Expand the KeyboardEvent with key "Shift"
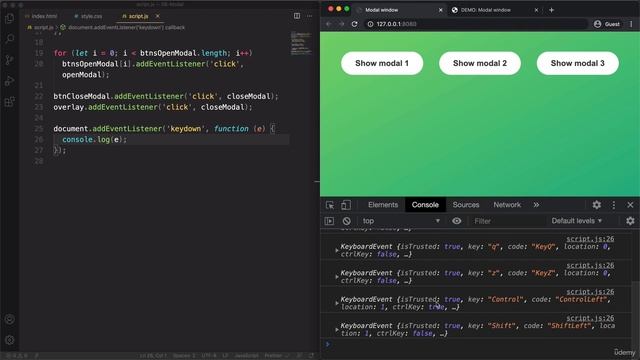640x360 pixels. [336, 329]
